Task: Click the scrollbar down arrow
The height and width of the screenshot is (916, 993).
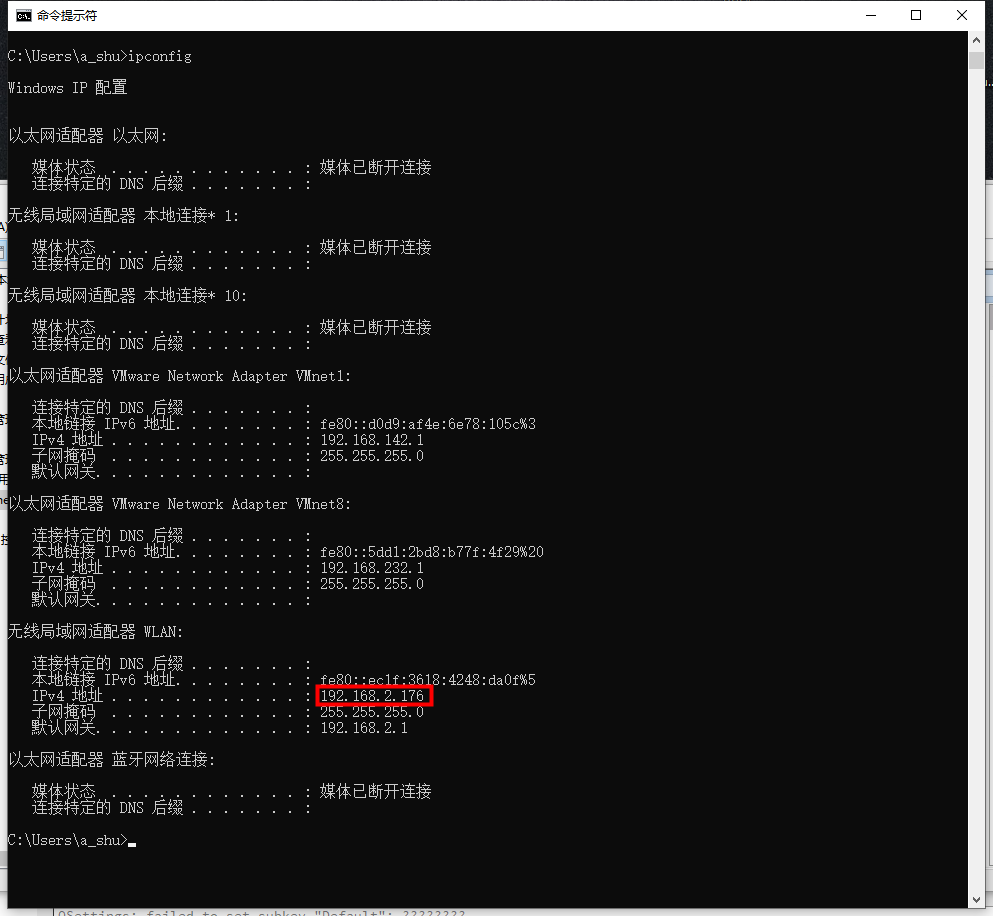Action: click(x=976, y=900)
